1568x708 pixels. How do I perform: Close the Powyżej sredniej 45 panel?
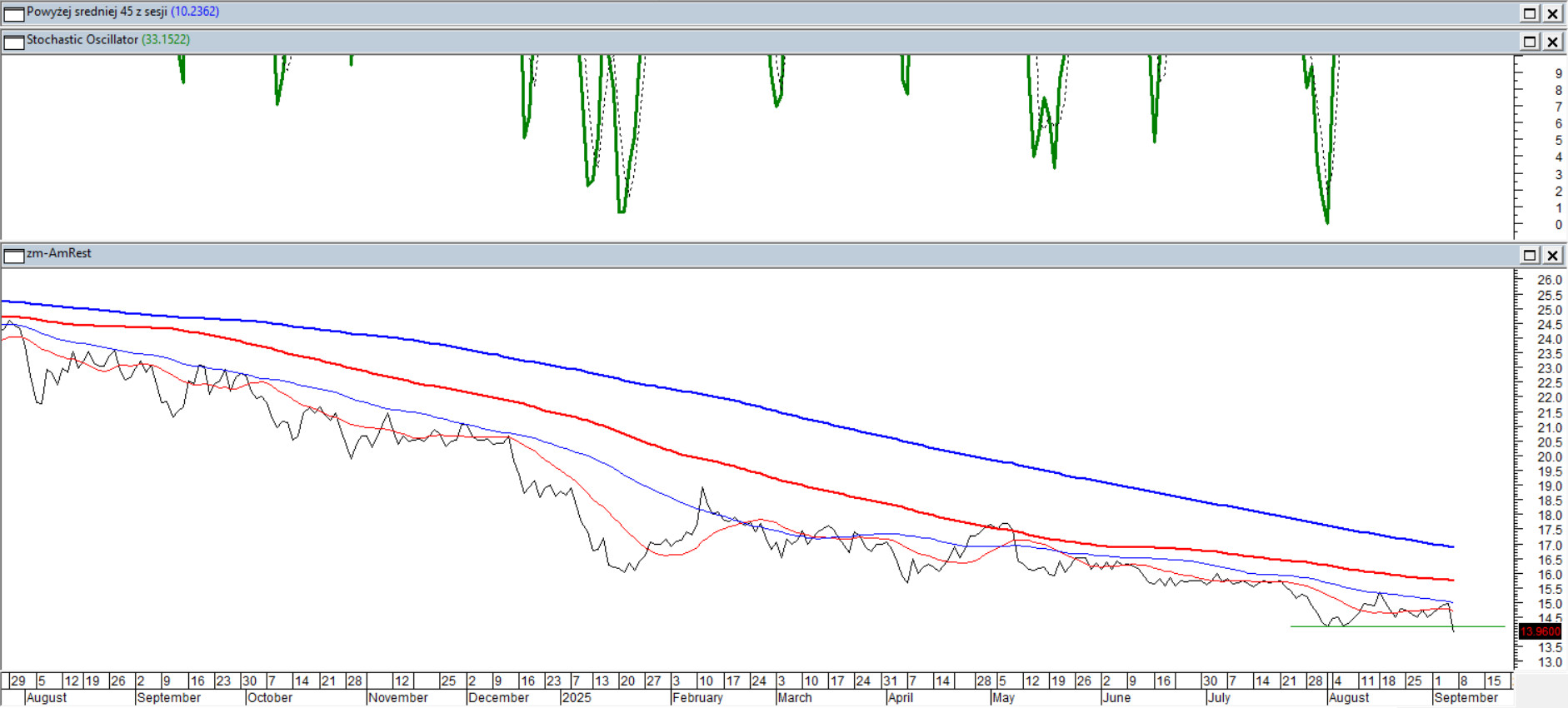tap(1553, 13)
